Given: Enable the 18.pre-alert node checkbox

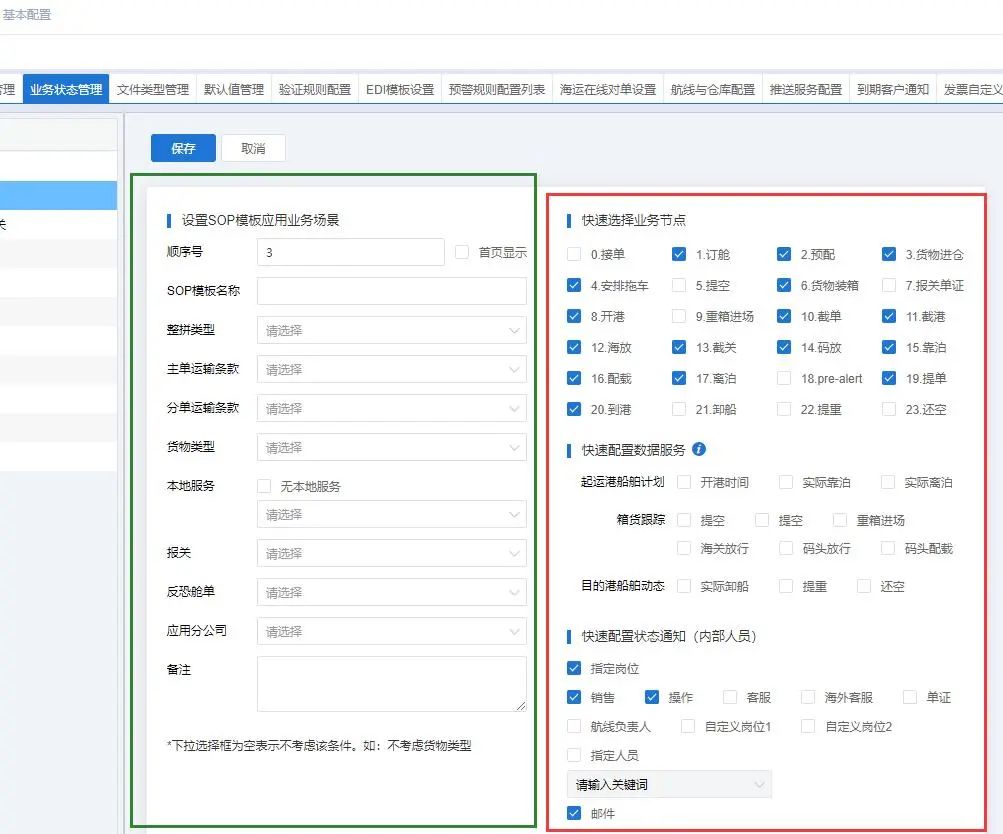Looking at the screenshot, I should (x=784, y=379).
